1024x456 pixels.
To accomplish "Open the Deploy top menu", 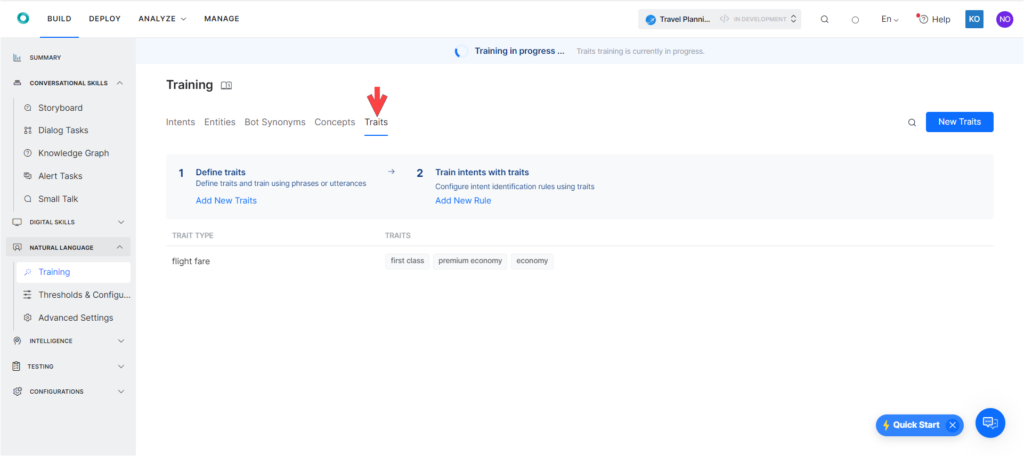I will [x=104, y=19].
